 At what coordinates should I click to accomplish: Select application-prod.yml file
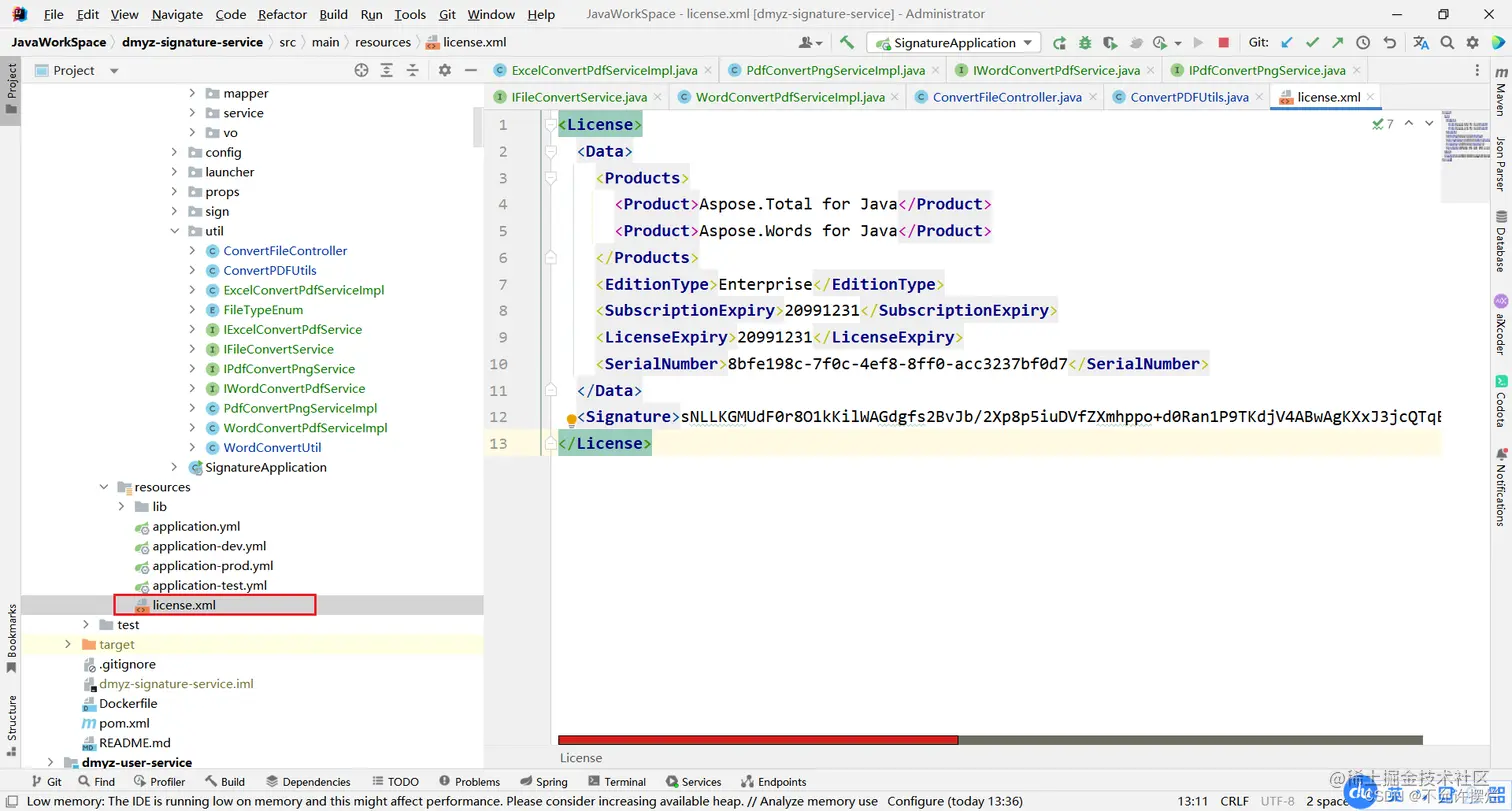coord(213,566)
